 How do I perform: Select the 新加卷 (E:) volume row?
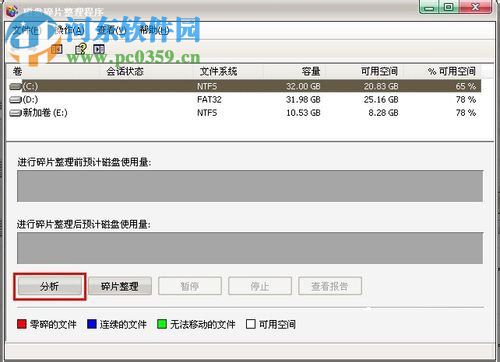pyautogui.click(x=245, y=113)
